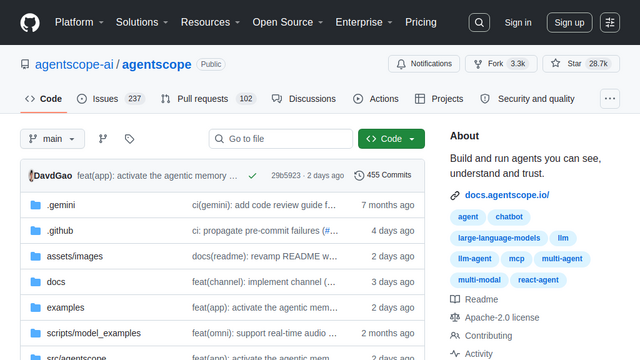This screenshot has width=640, height=360.
Task: Click the notifications bell icon
Action: [401, 64]
